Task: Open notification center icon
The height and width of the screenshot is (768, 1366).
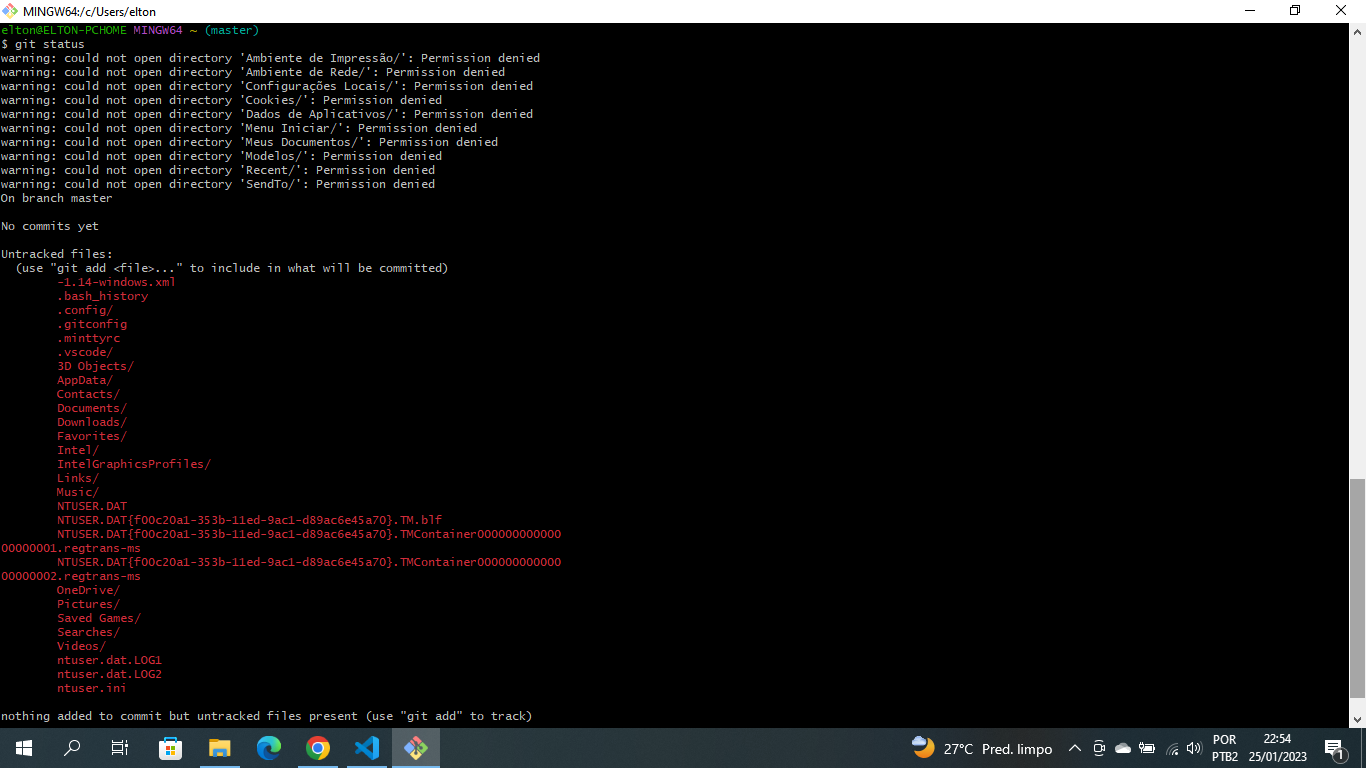Action: pyautogui.click(x=1334, y=748)
